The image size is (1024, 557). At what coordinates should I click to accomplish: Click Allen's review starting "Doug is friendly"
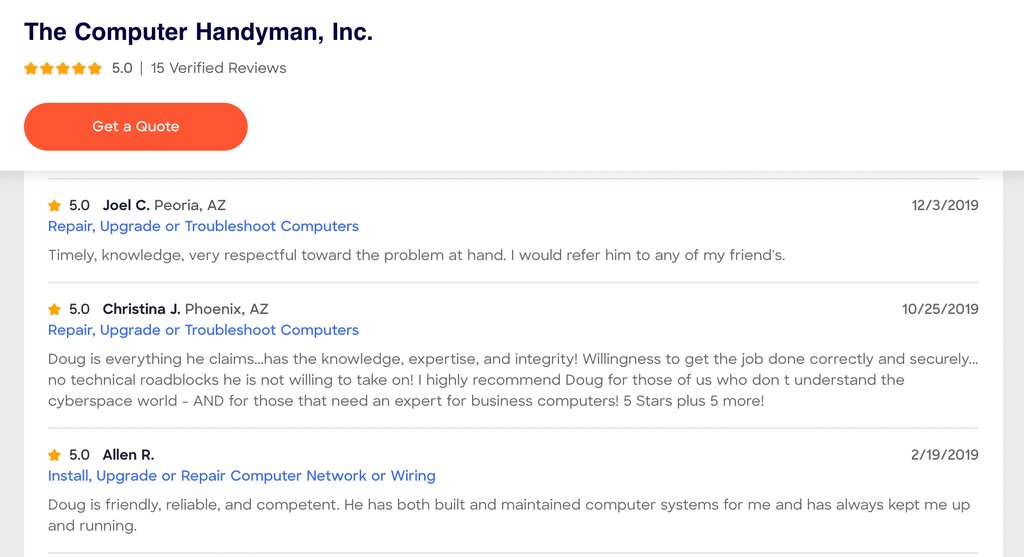[x=508, y=515]
